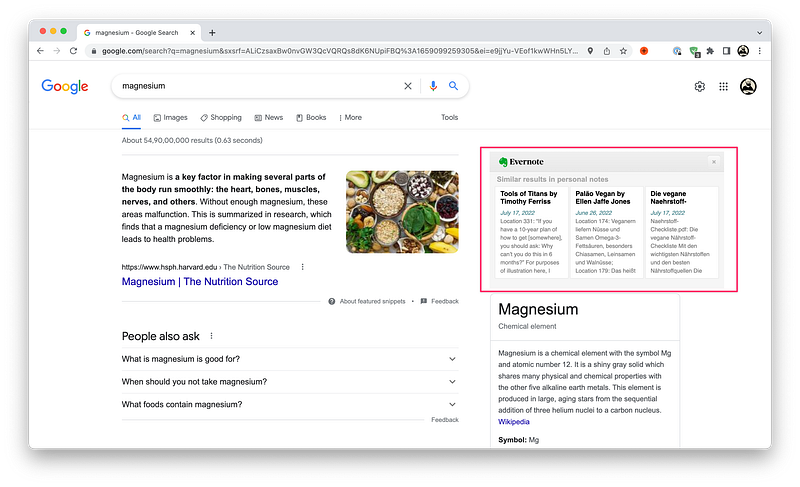This screenshot has height=487, width=800.
Task: Select the All search tab
Action: pyautogui.click(x=132, y=118)
